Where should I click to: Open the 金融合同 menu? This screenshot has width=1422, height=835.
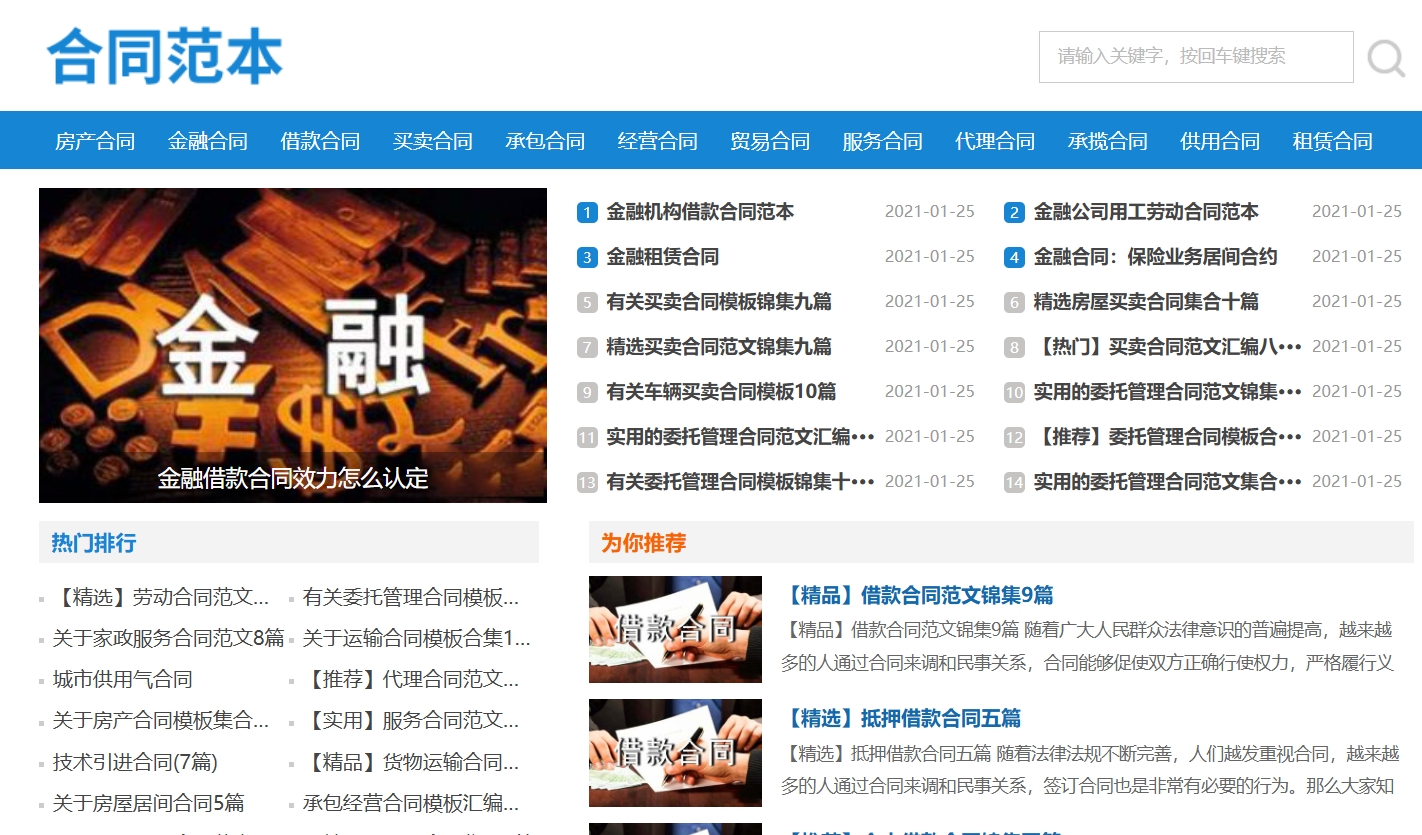[208, 141]
